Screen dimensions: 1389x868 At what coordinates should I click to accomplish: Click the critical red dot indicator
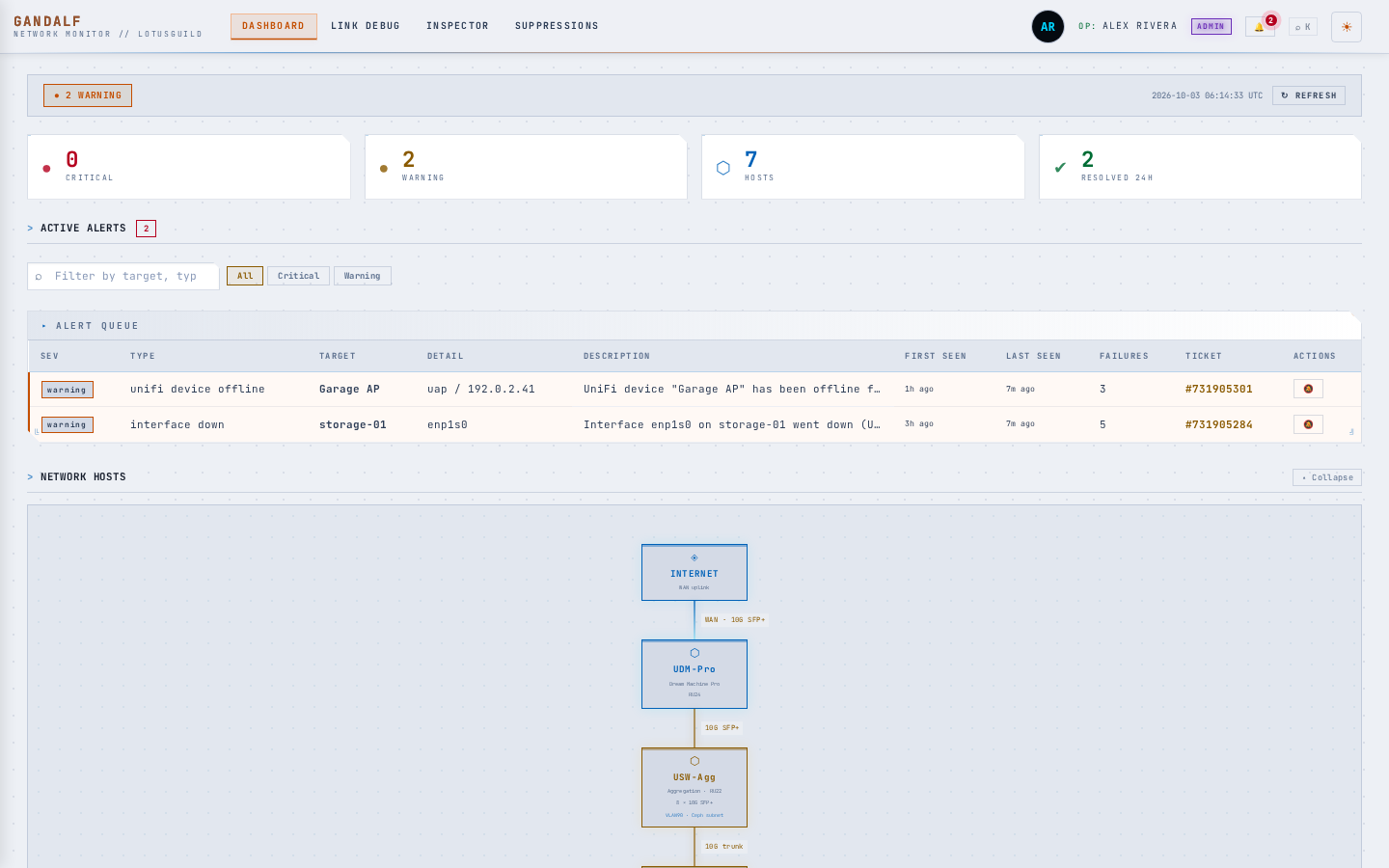point(46,169)
